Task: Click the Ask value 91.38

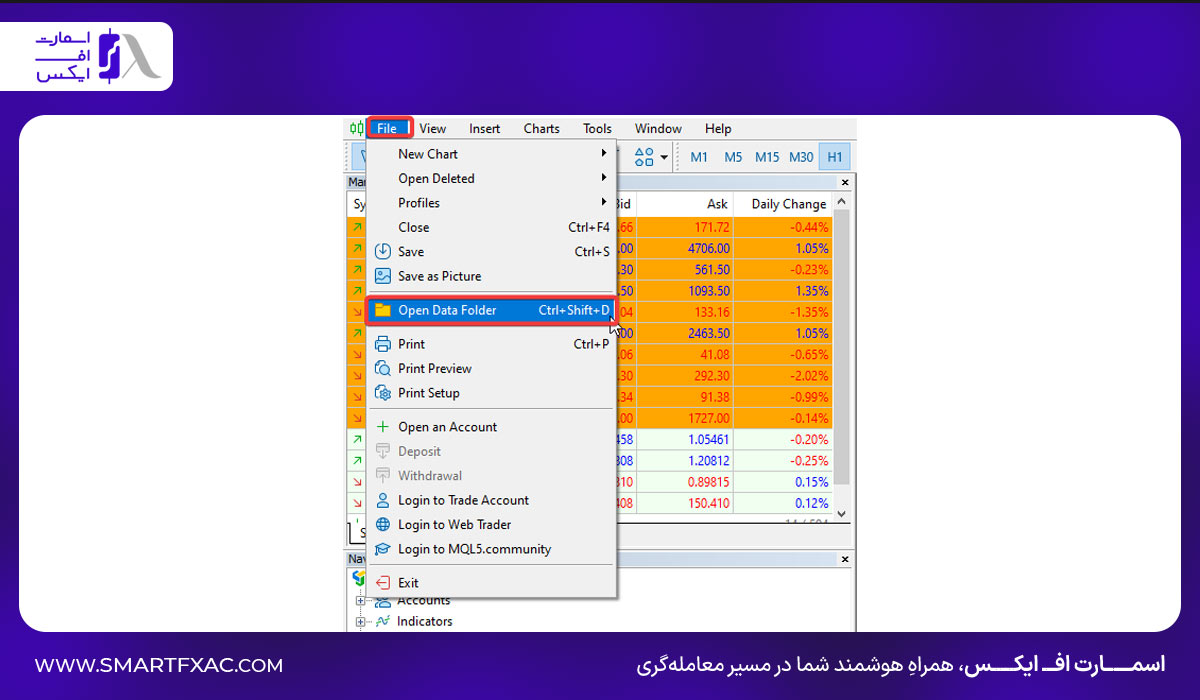Action: (x=715, y=397)
